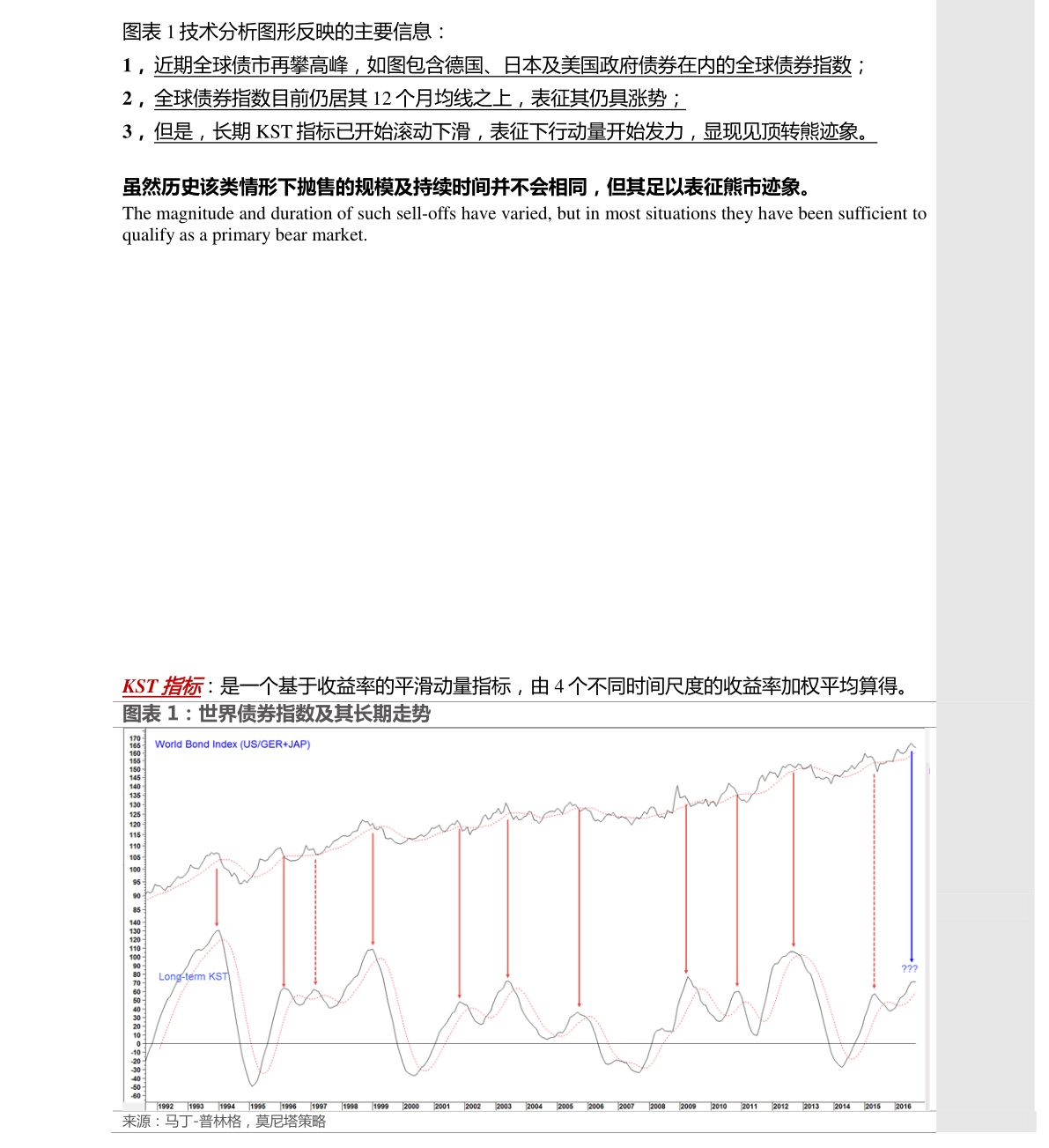
Task: Click the 170 value on the y-axis
Action: (x=136, y=738)
